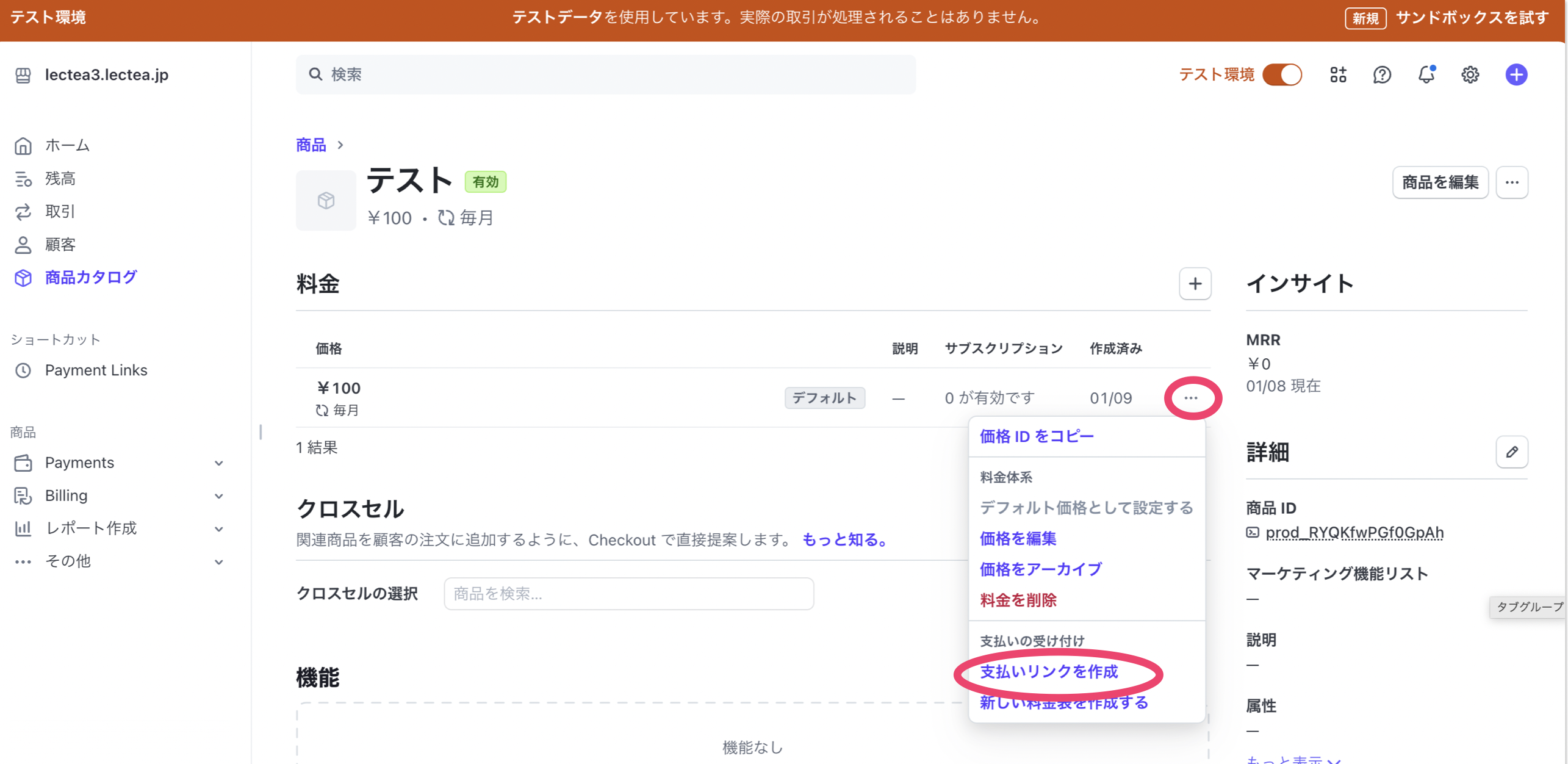Expand the Billing sidebar section

pos(219,496)
